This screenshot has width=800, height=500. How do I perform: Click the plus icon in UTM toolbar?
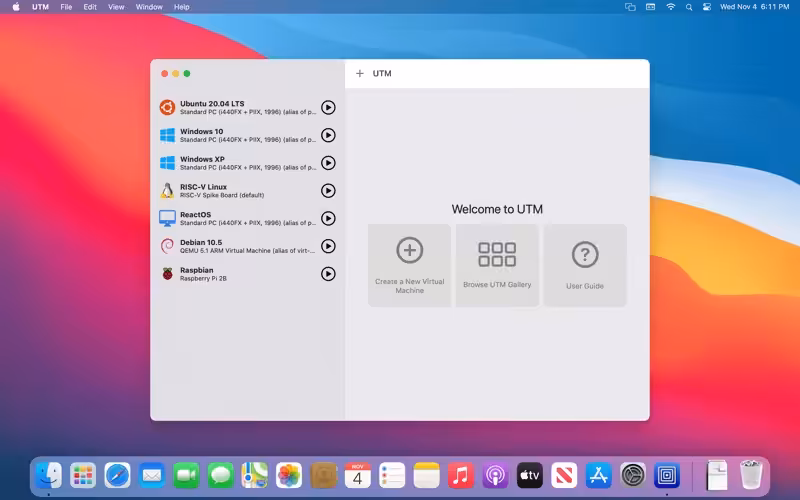[360, 73]
